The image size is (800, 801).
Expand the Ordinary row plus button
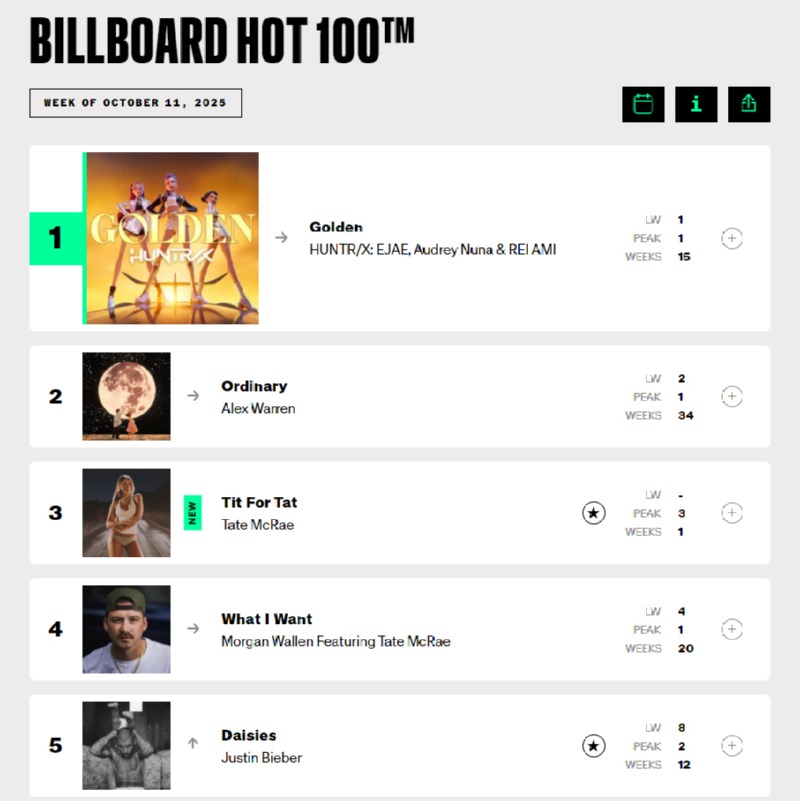click(x=732, y=397)
